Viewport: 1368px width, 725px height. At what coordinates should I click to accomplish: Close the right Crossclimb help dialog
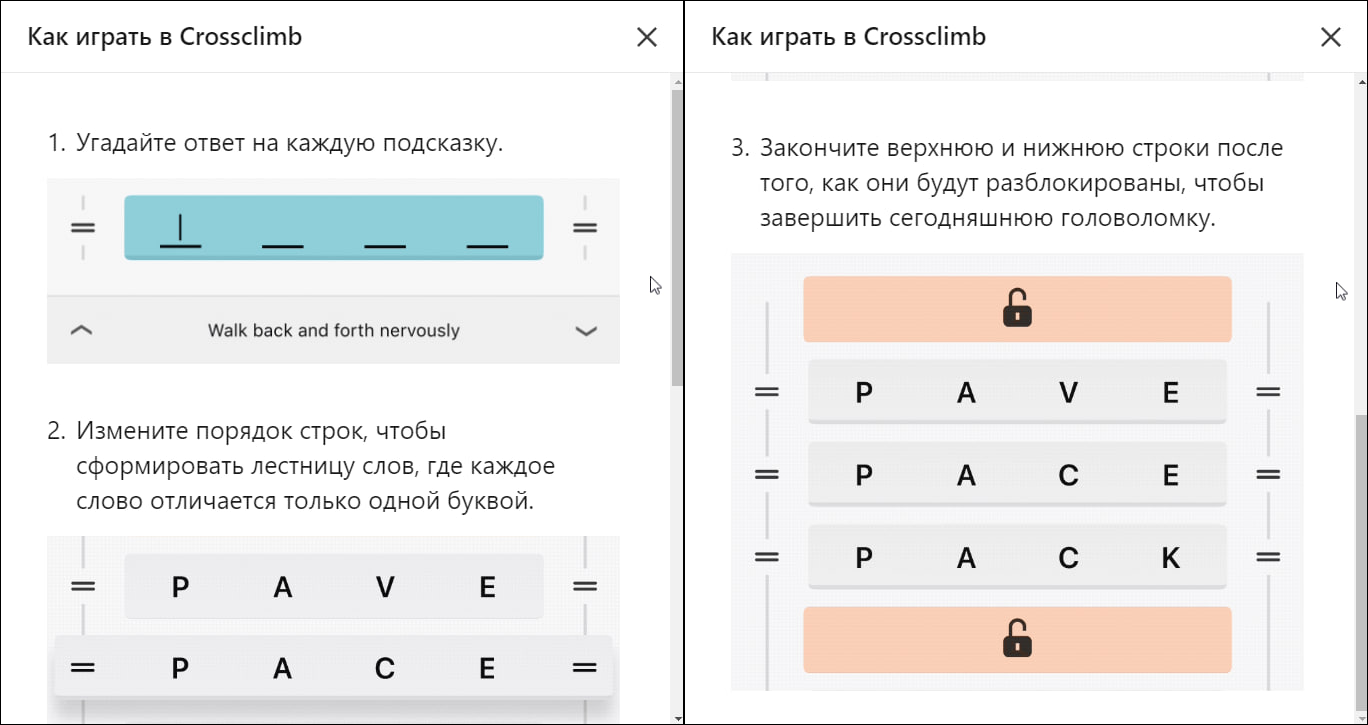1331,37
